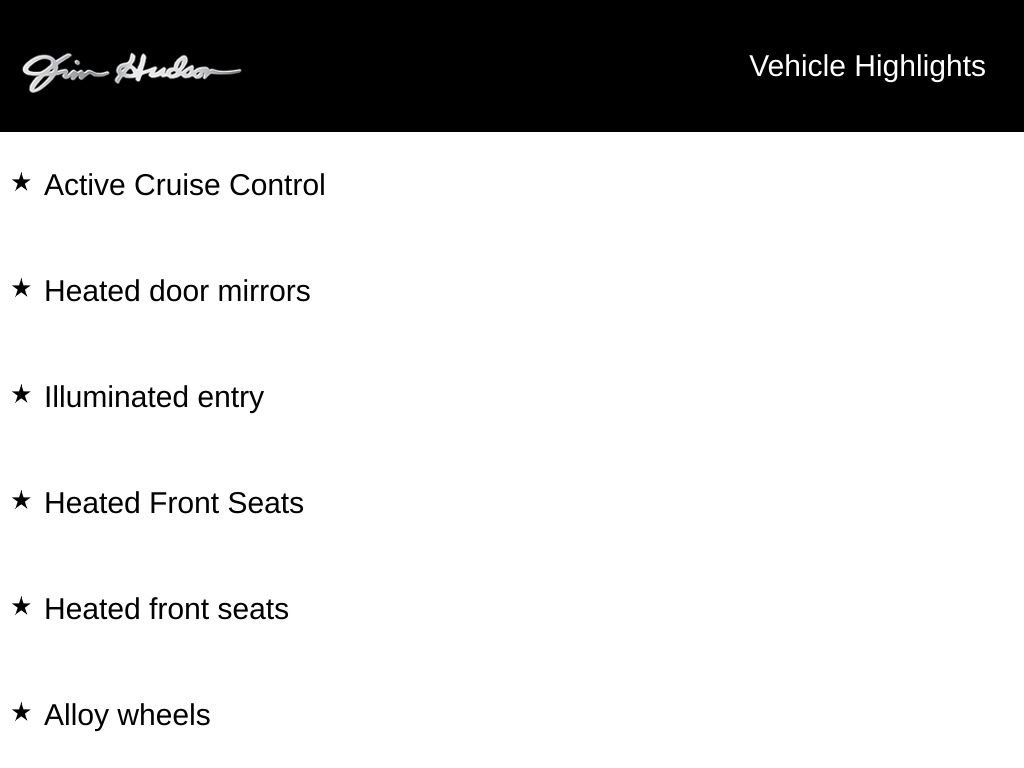Choose the Alloy wheels feature text
The height and width of the screenshot is (768, 1024).
(x=127, y=716)
